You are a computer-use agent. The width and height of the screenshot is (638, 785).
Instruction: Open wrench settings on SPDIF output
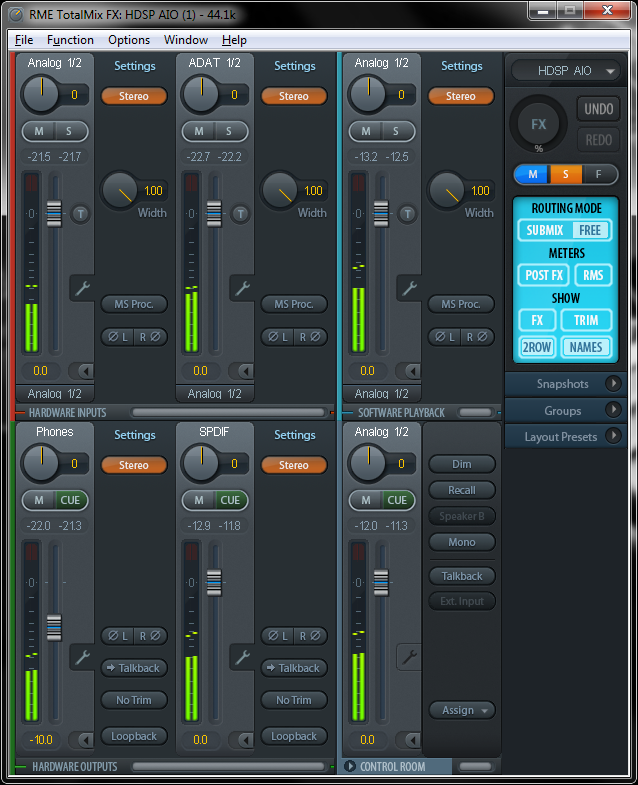click(242, 657)
